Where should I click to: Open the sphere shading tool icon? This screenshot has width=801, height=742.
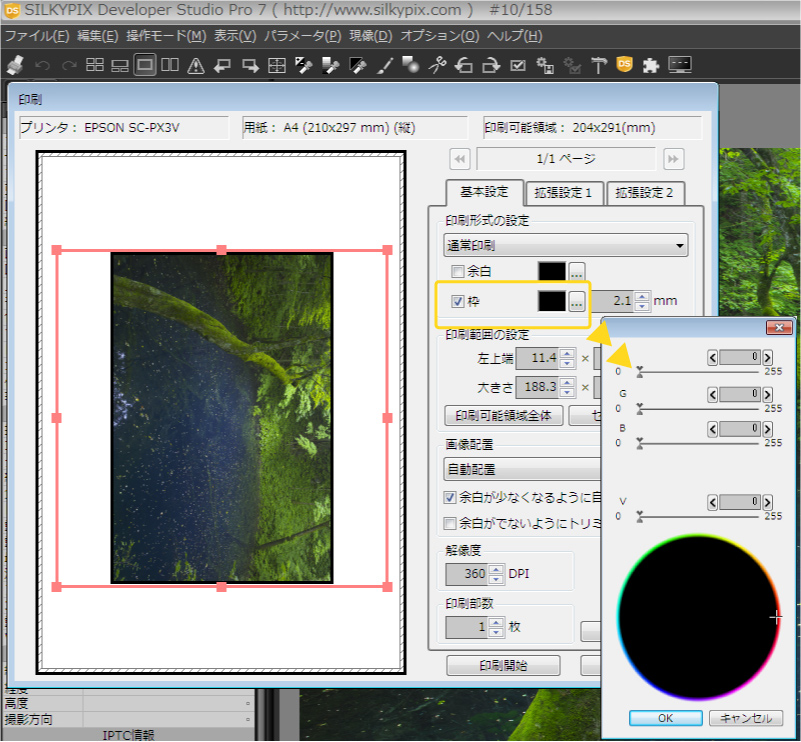coord(411,65)
